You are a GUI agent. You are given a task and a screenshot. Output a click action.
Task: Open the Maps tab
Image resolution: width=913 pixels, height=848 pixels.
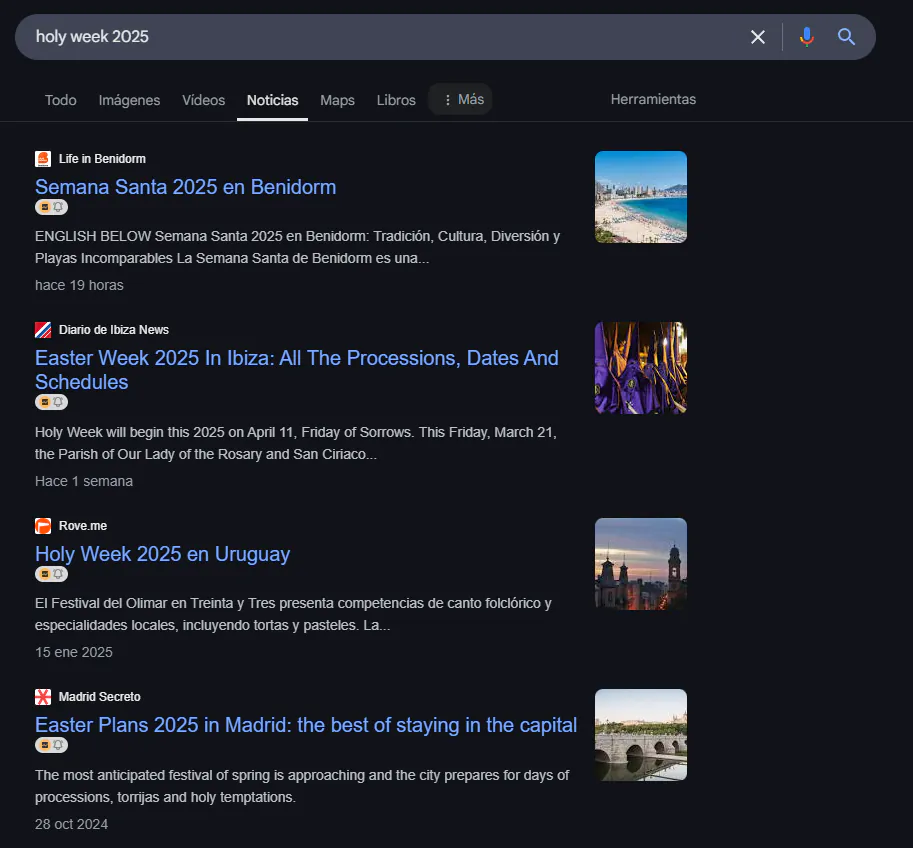pyautogui.click(x=337, y=100)
